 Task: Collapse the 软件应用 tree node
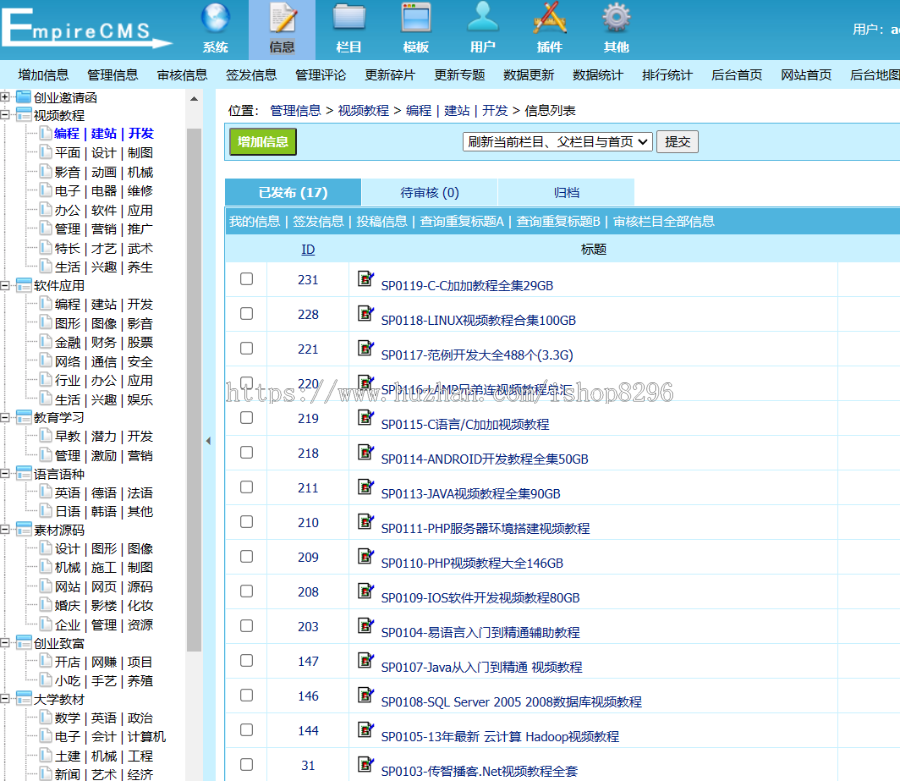pyautogui.click(x=6, y=285)
